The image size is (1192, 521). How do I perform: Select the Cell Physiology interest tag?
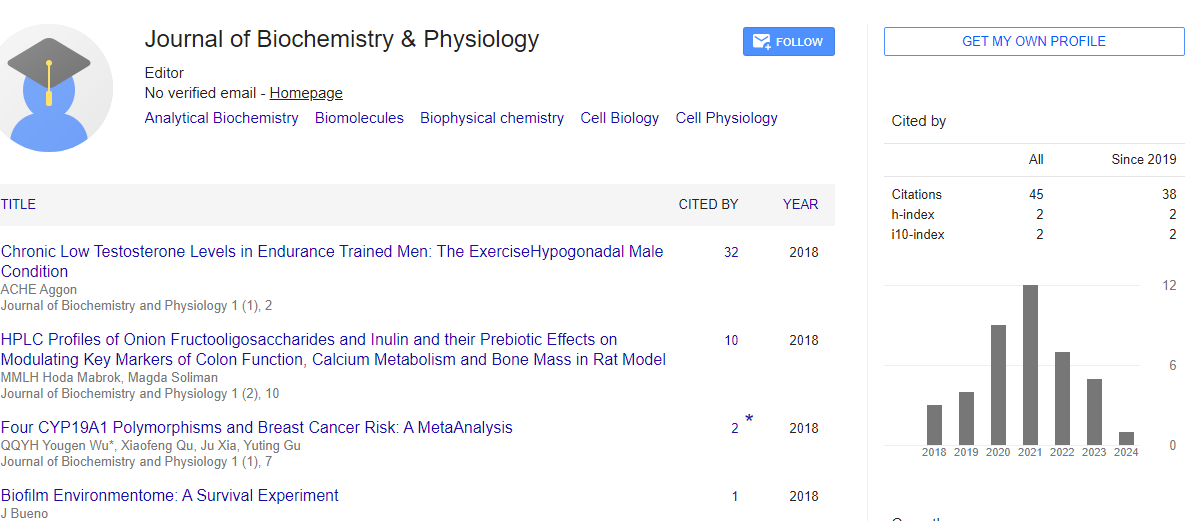pos(727,118)
